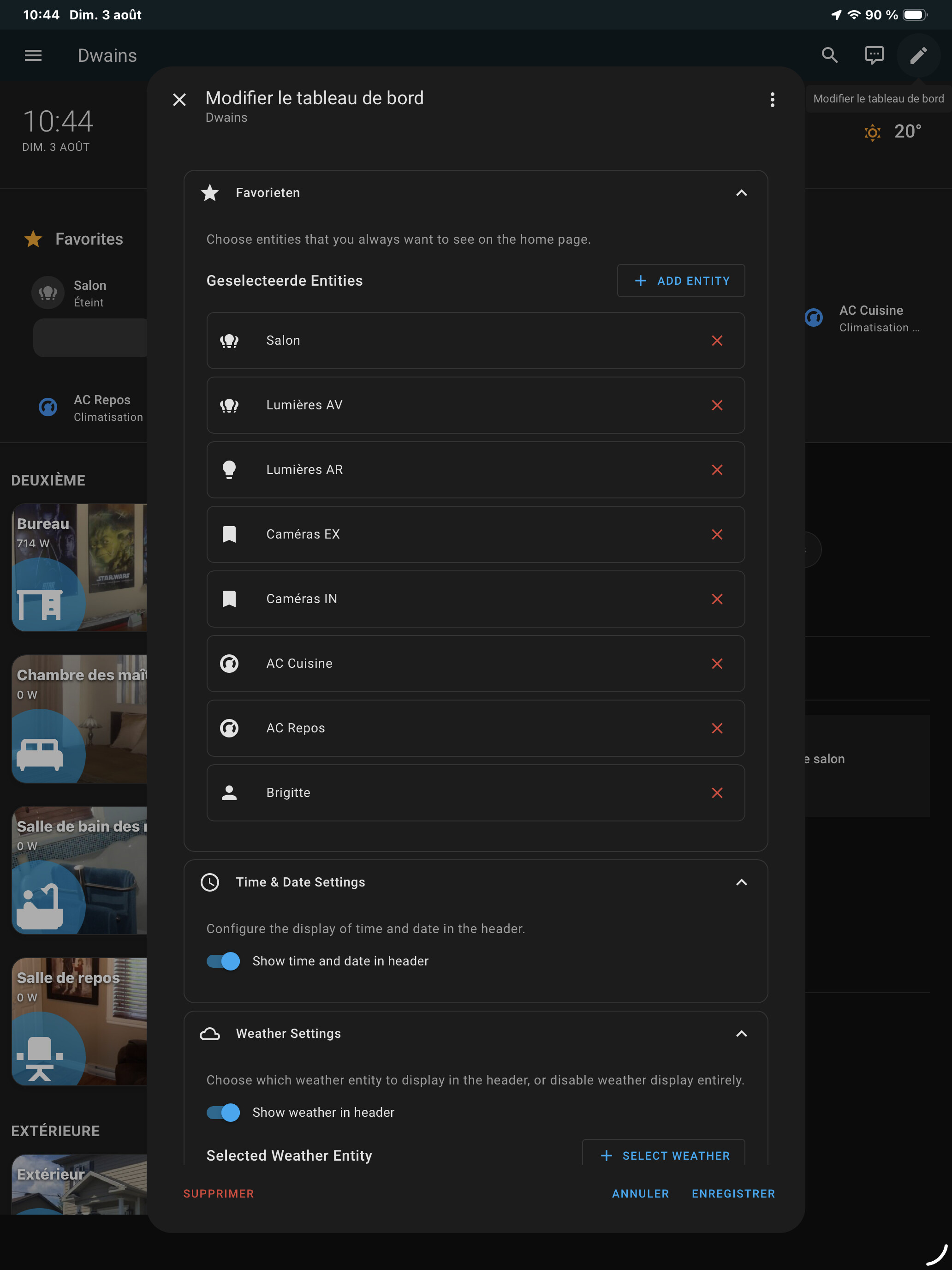Screen dimensions: 952x1270
Task: Open the hamburger sidebar menu
Action: tap(33, 56)
